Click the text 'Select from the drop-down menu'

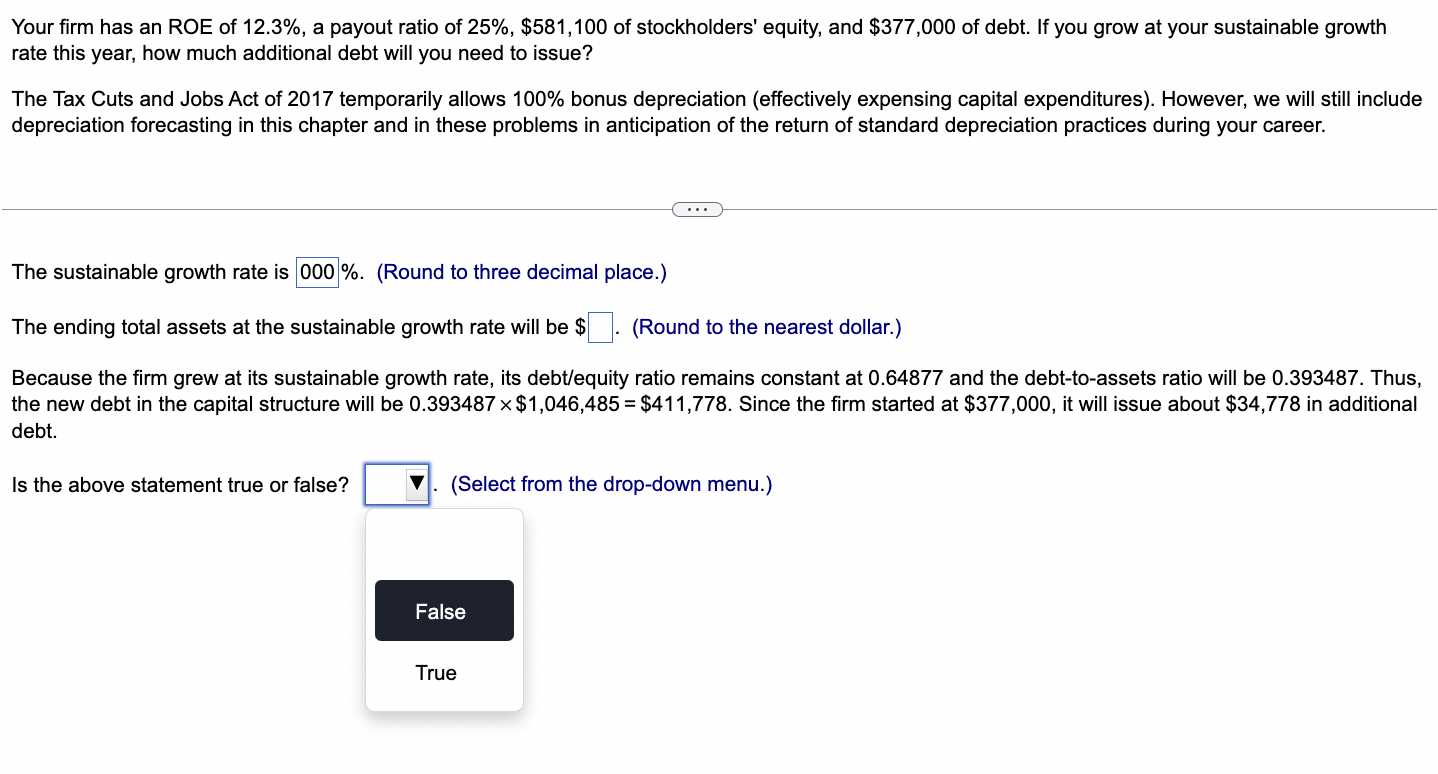tap(611, 484)
